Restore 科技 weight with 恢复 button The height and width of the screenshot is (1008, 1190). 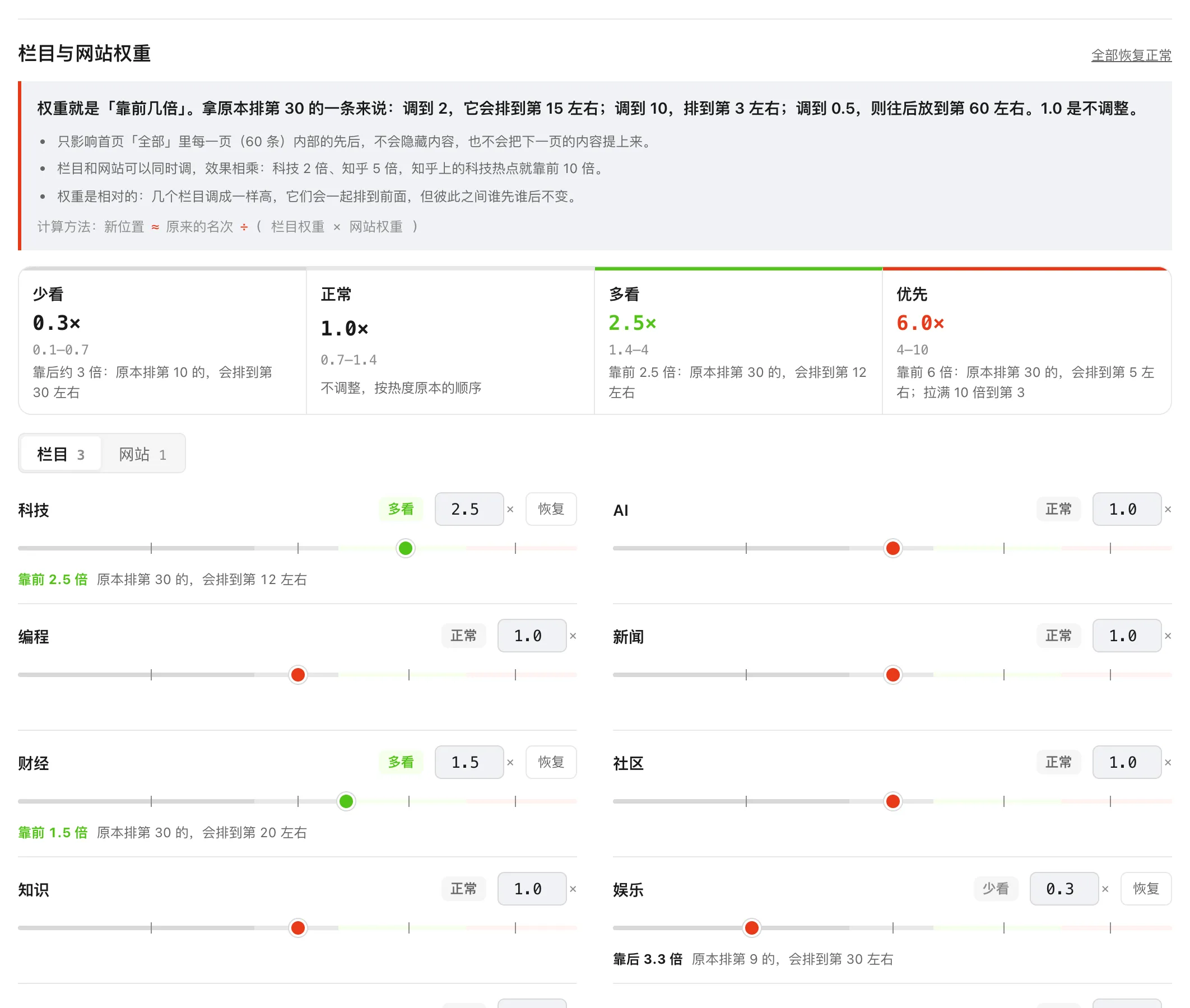click(x=551, y=508)
